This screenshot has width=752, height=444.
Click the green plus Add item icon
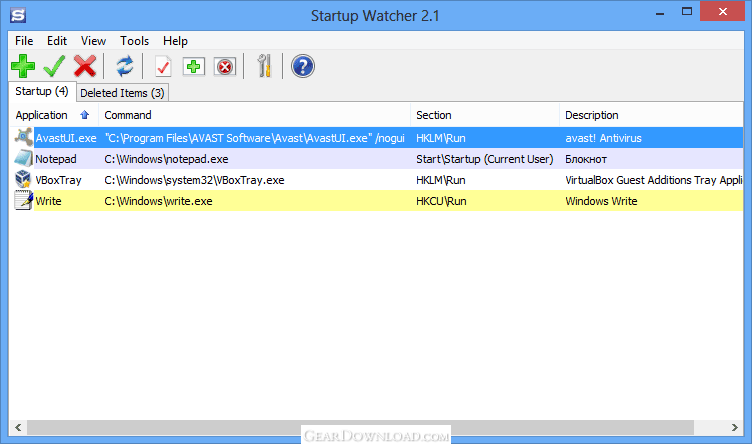23,67
